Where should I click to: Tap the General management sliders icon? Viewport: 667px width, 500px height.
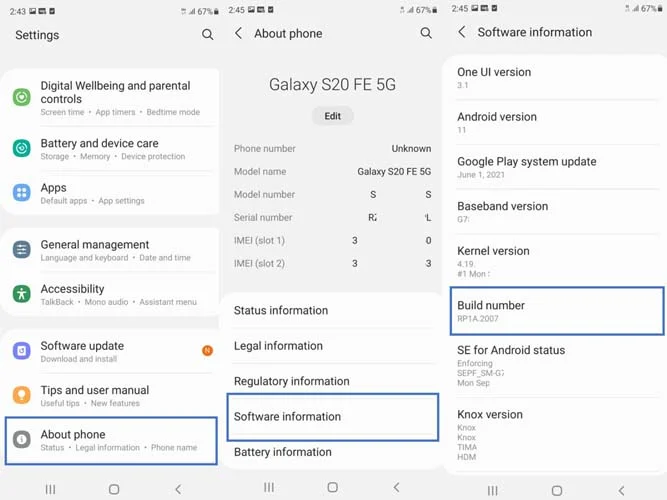(22, 249)
